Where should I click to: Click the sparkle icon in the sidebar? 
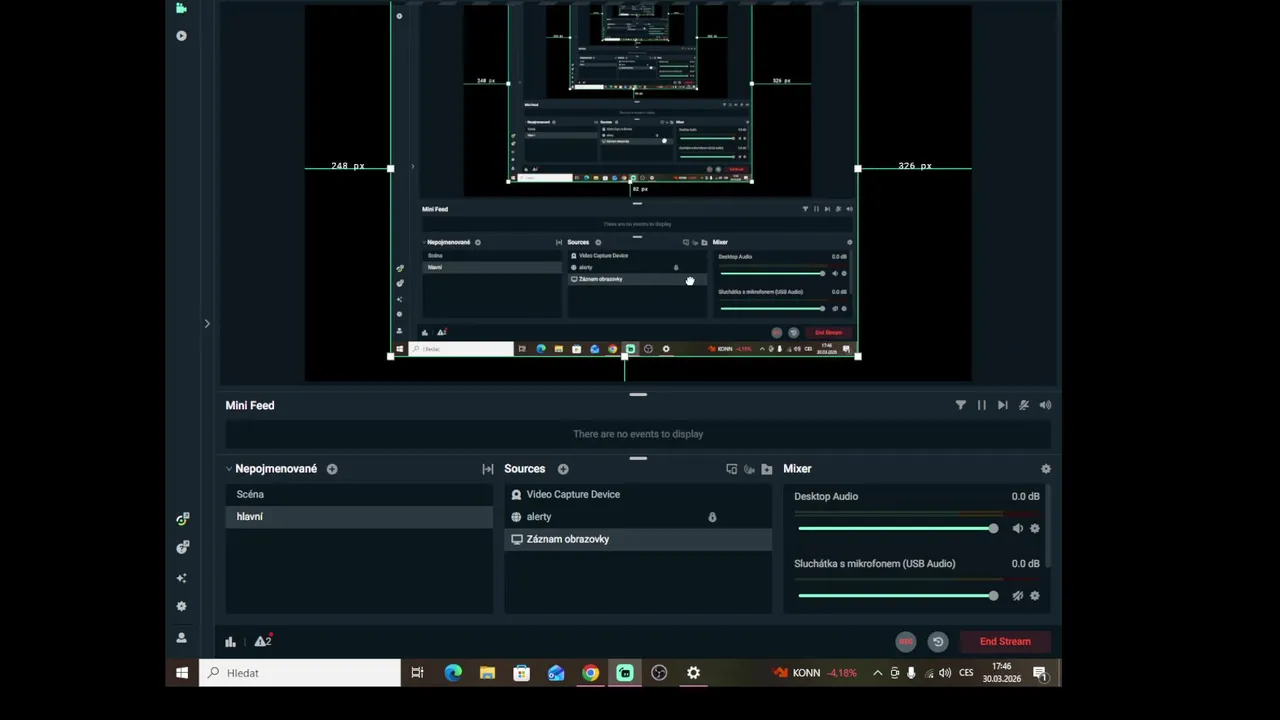pyautogui.click(x=181, y=578)
